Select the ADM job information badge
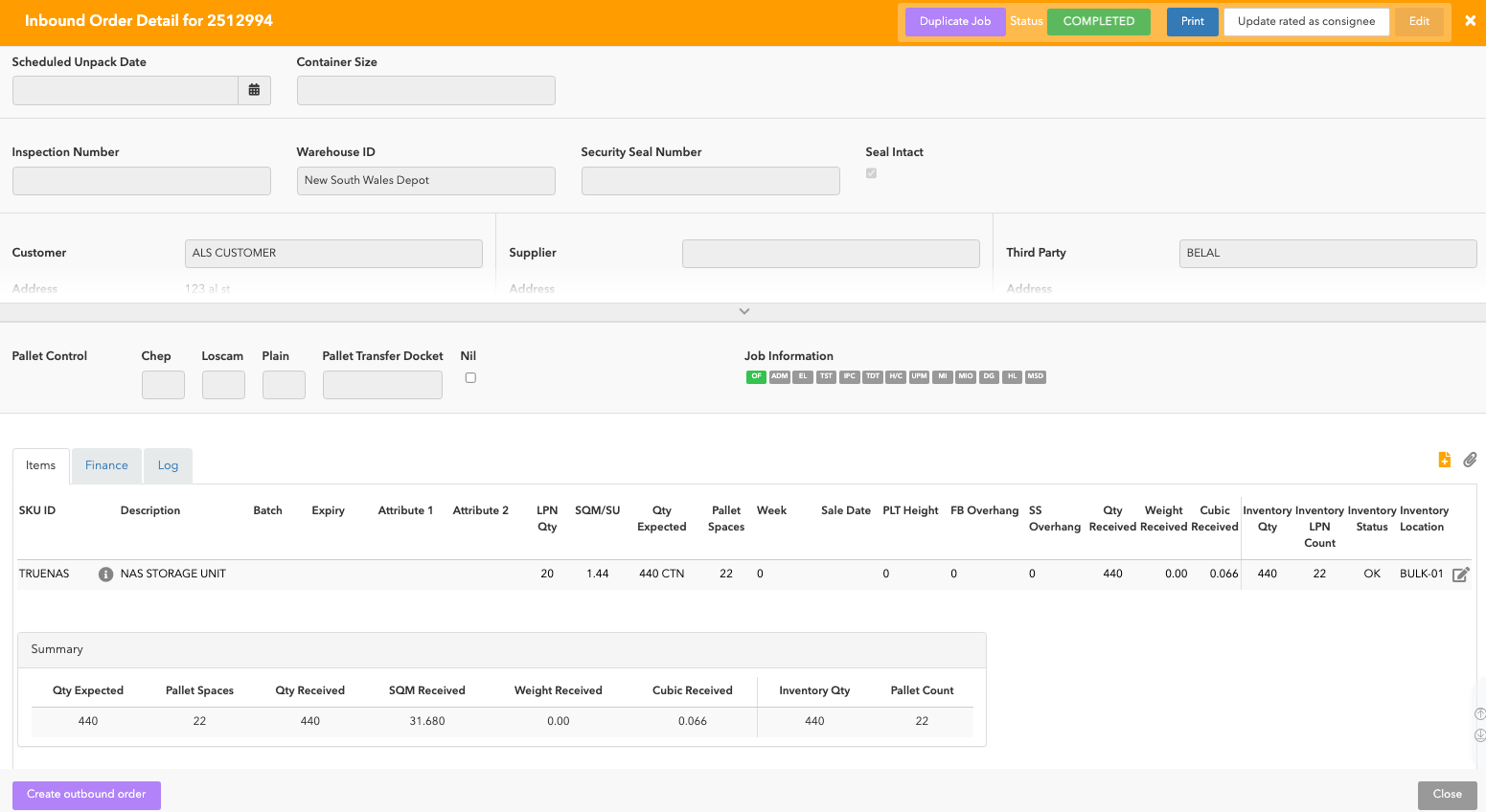Viewport: 1486px width, 812px height. [780, 376]
